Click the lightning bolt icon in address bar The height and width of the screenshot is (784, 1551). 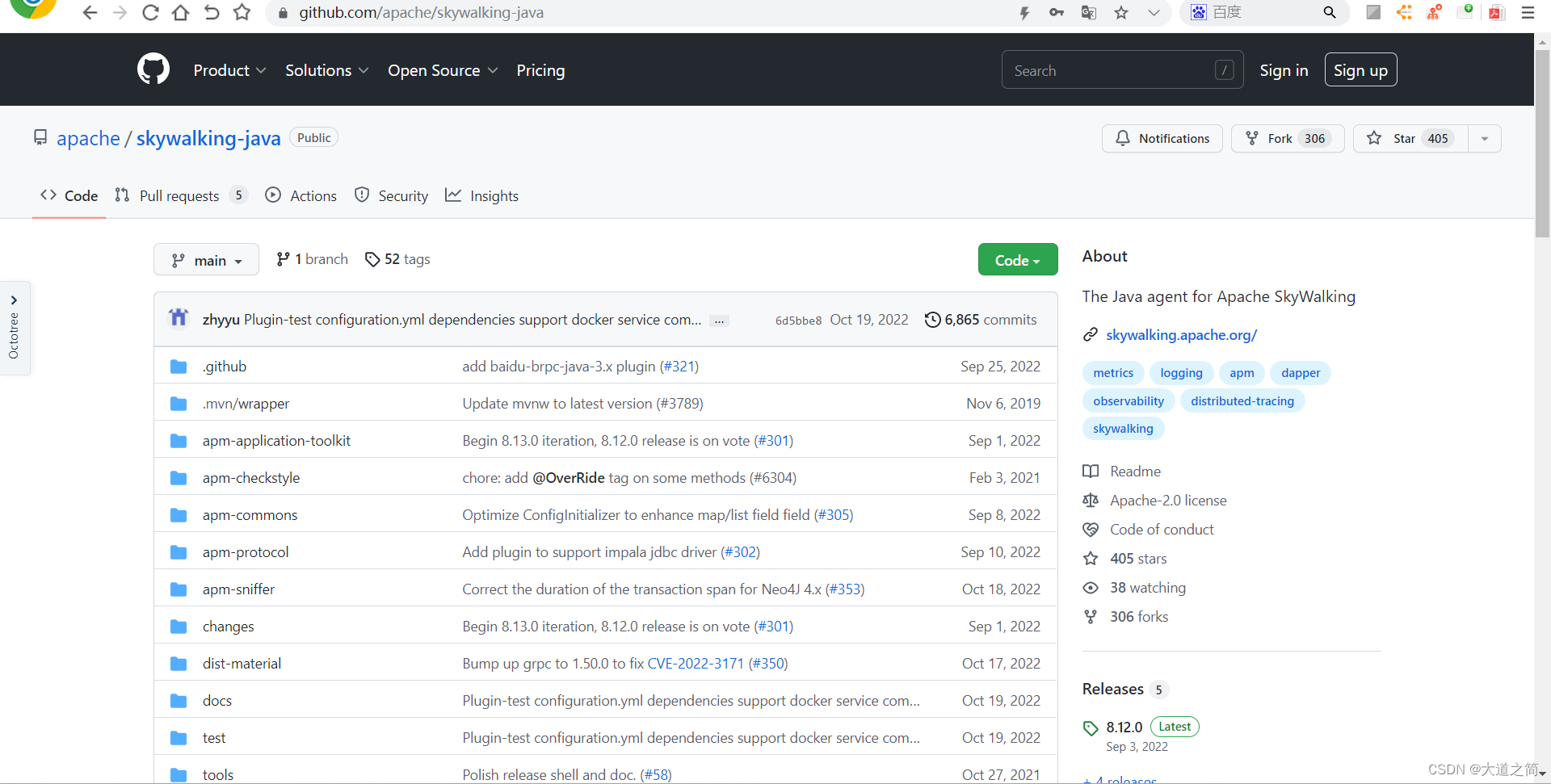(x=1024, y=13)
